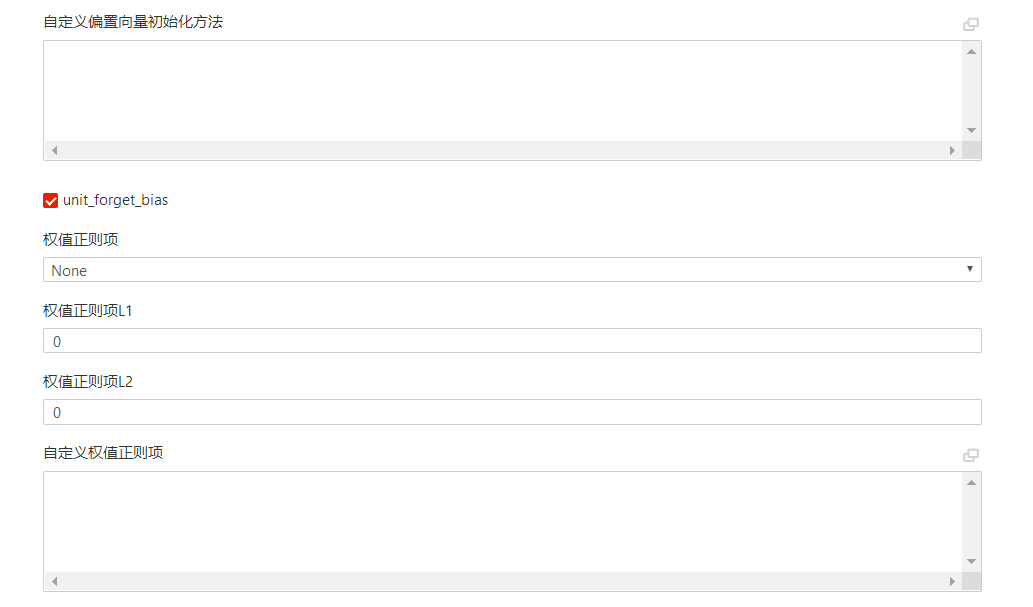Click up arrow in 自定义权值正则项 textarea scrollbar
This screenshot has height=607, width=1033.
click(971, 482)
